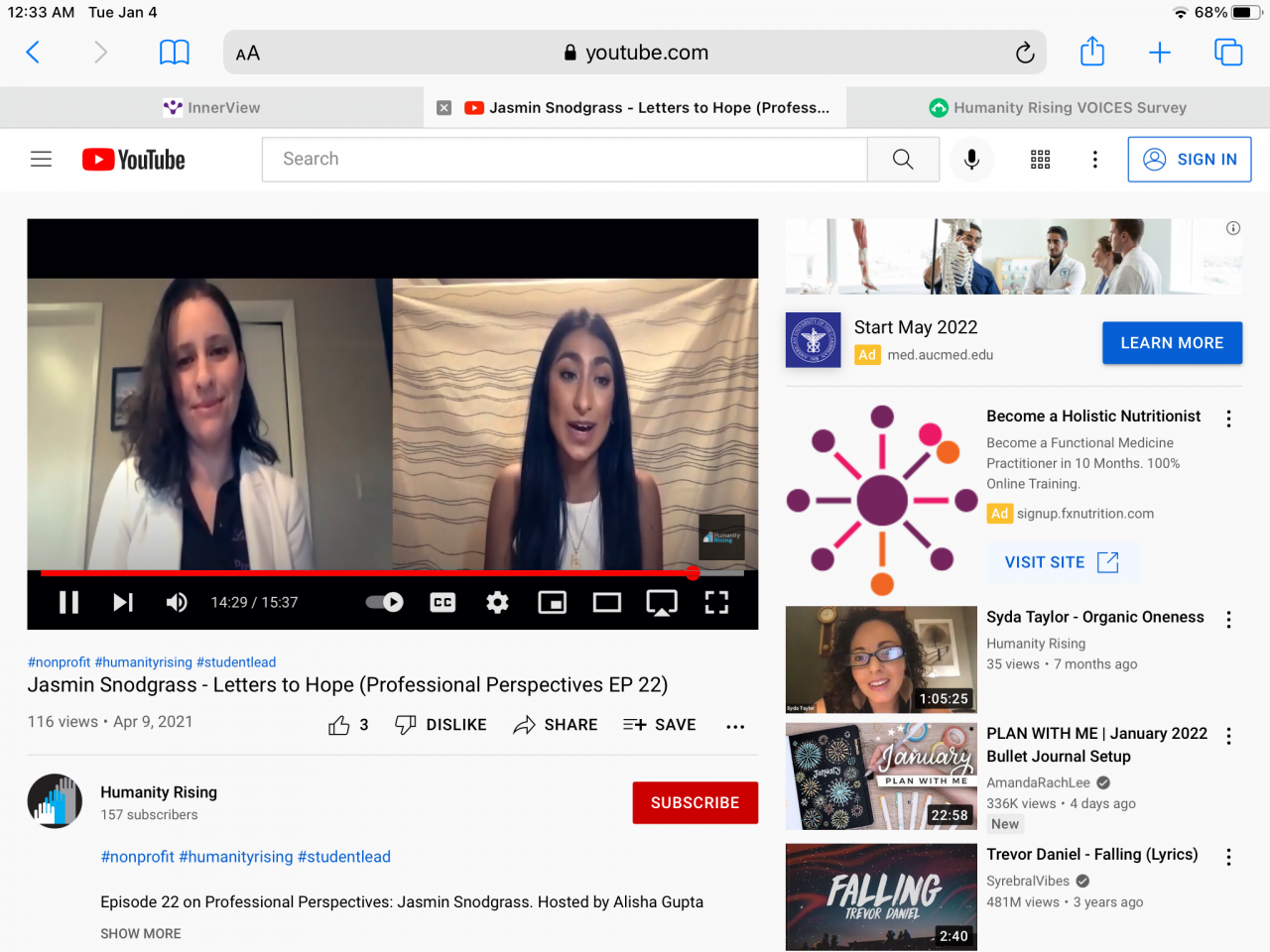
Task: Mute the video volume
Action: pyautogui.click(x=177, y=602)
